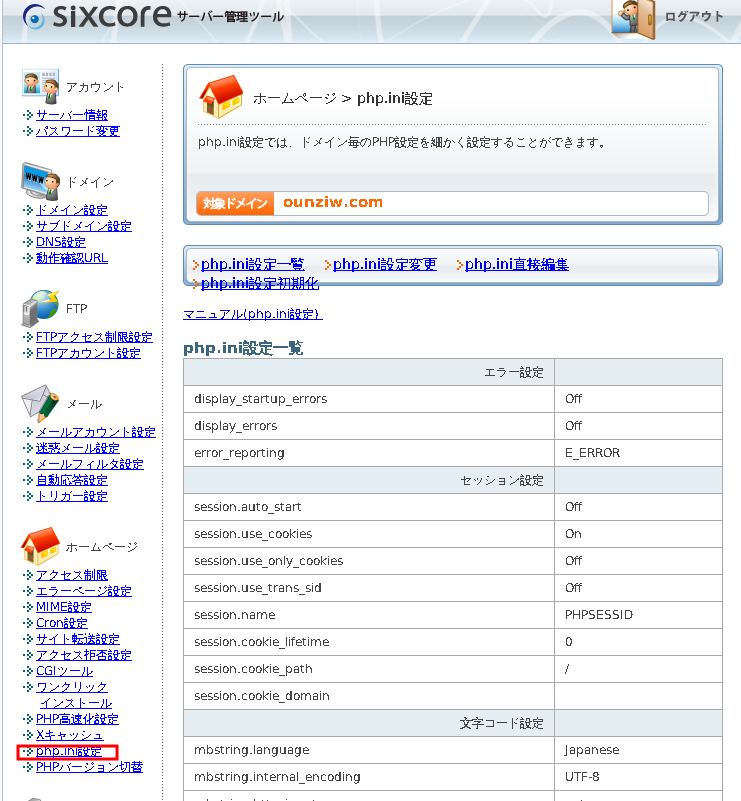Click the ログアウト logout link

694,17
